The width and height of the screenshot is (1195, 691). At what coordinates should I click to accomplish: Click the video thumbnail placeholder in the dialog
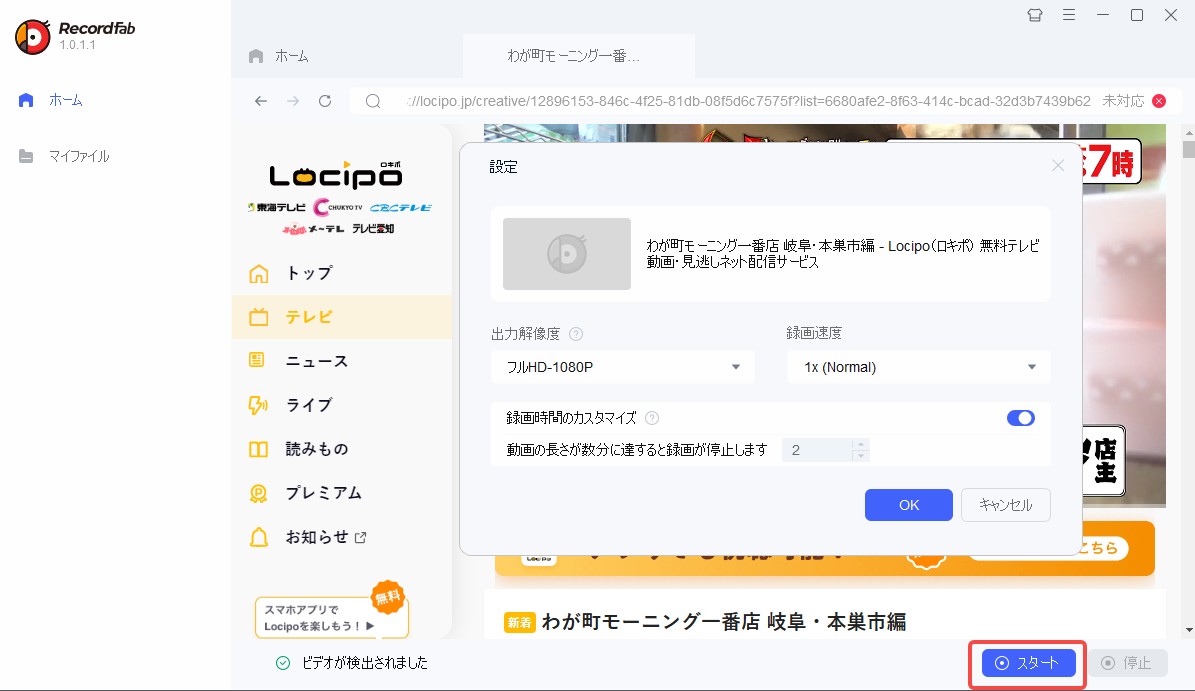(x=567, y=254)
